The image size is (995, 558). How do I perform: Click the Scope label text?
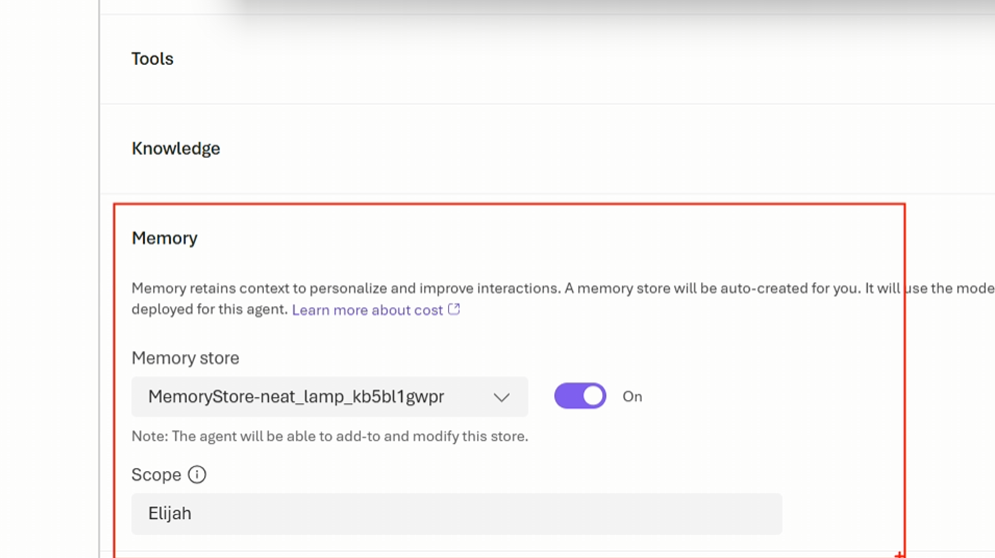pyautogui.click(x=156, y=475)
